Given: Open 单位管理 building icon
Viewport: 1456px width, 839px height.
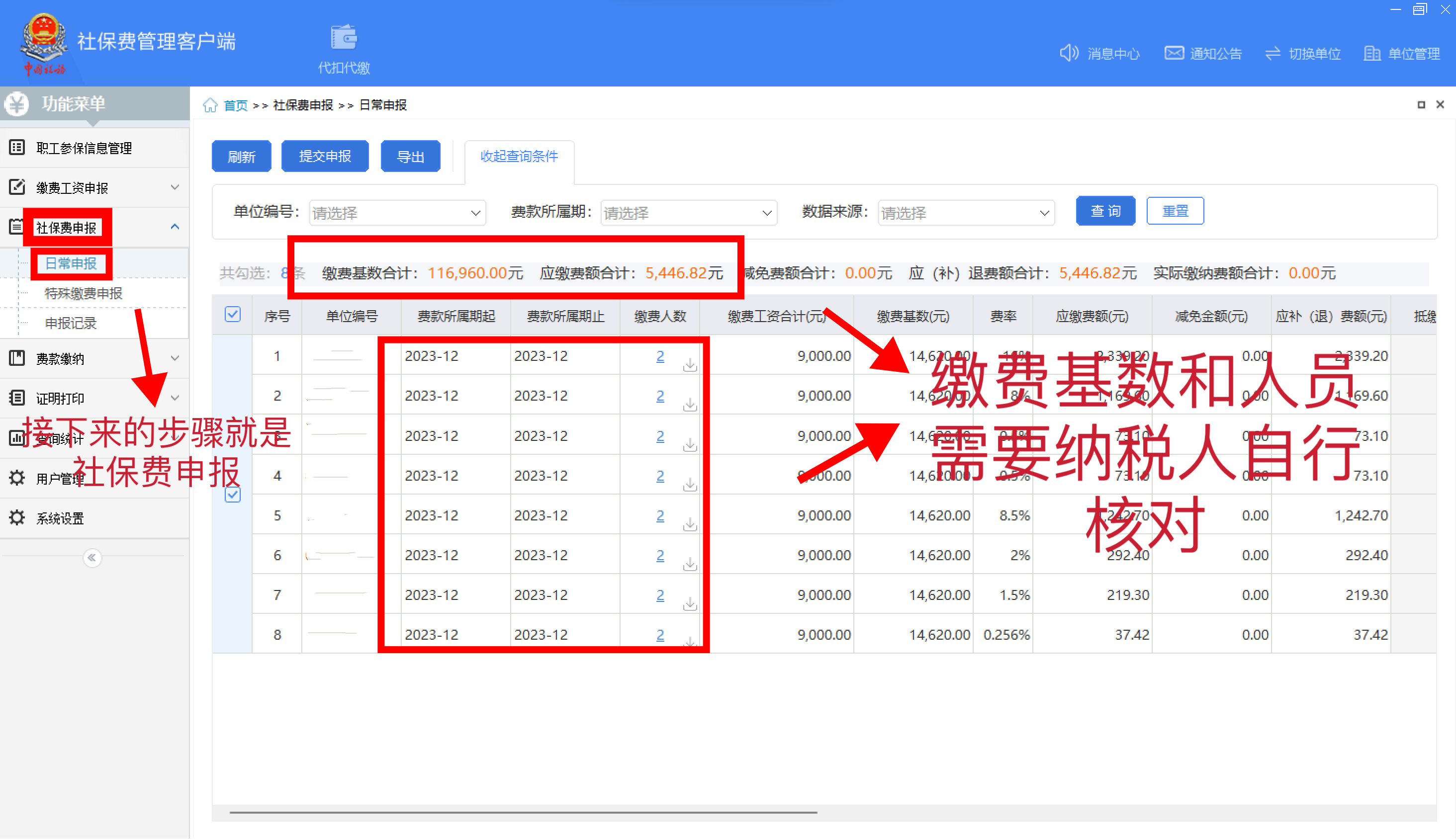Looking at the screenshot, I should click(1371, 53).
